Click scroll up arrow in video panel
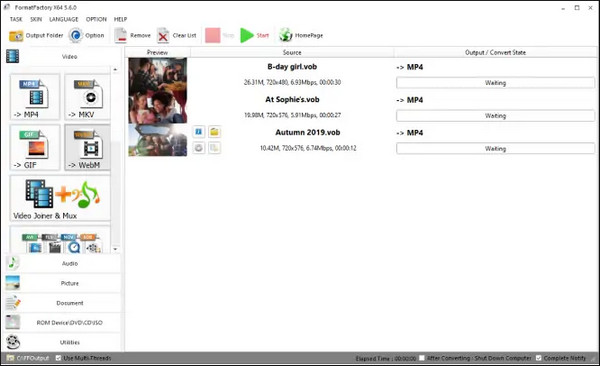Image resolution: width=600 pixels, height=366 pixels. [115, 70]
